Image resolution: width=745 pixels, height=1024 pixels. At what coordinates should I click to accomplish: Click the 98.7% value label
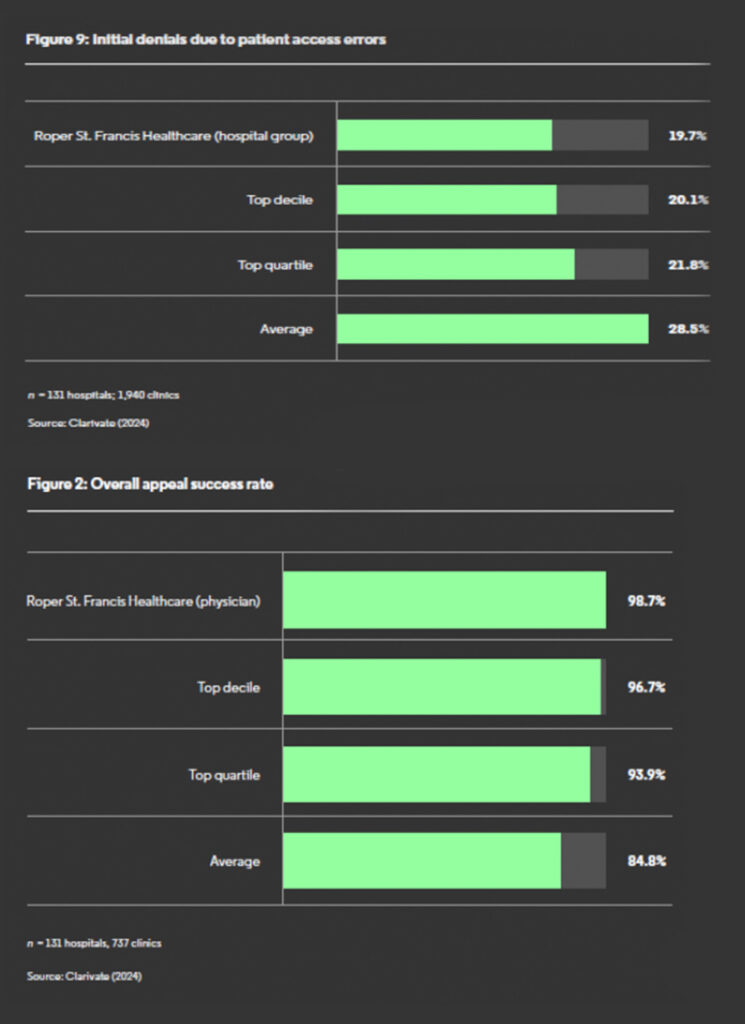[x=646, y=601]
